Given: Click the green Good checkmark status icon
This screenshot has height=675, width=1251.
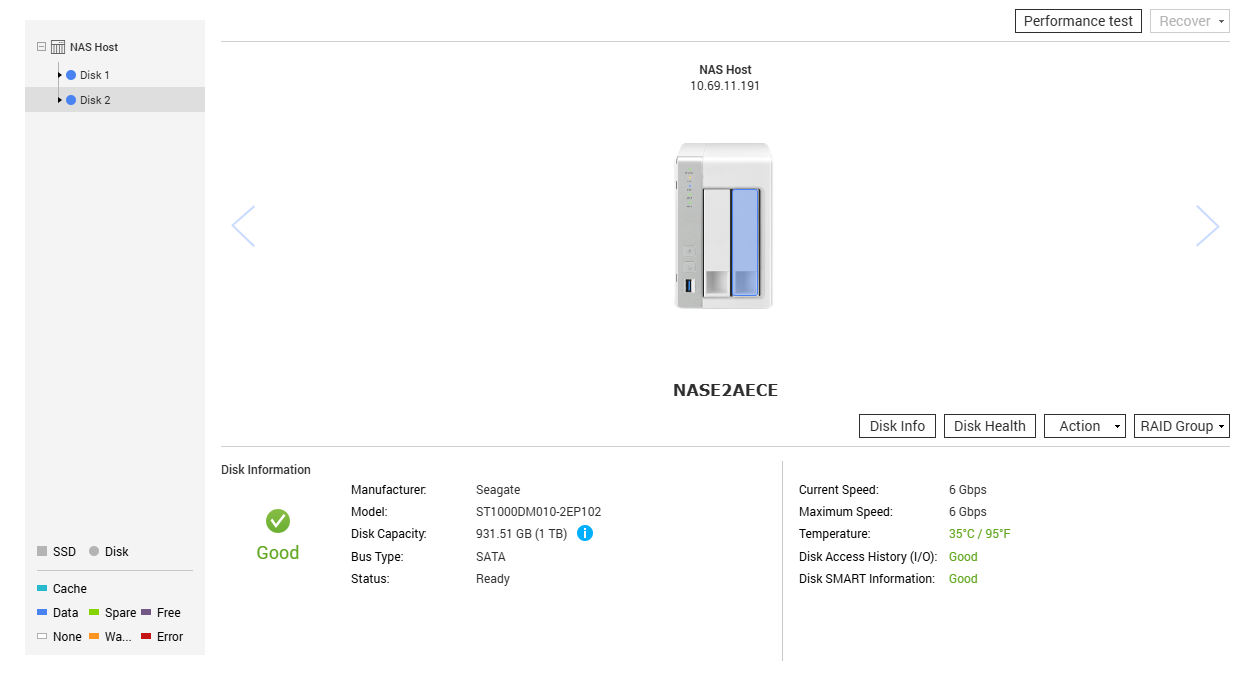Looking at the screenshot, I should tap(278, 521).
